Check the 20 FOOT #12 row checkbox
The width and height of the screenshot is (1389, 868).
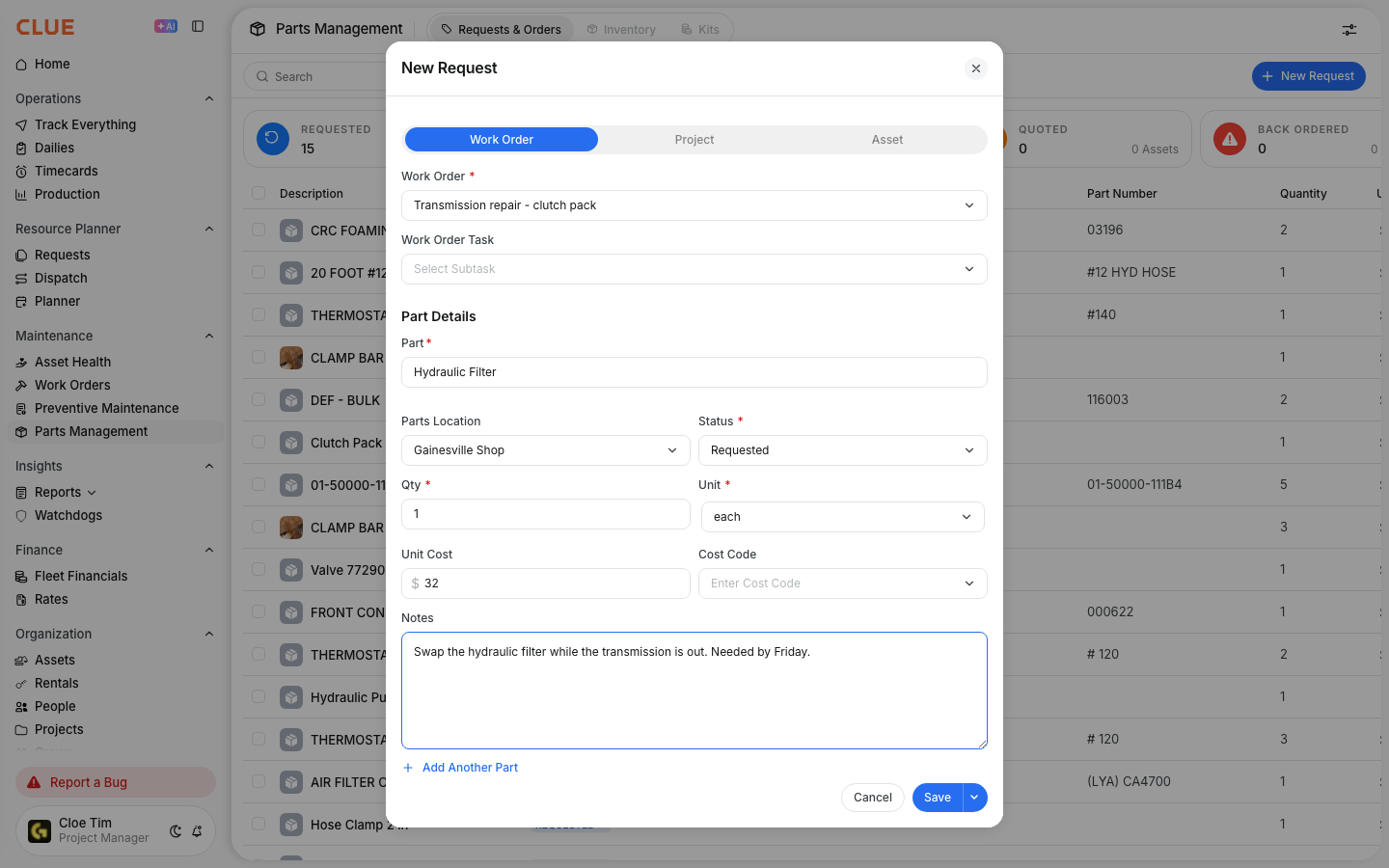pos(259,272)
